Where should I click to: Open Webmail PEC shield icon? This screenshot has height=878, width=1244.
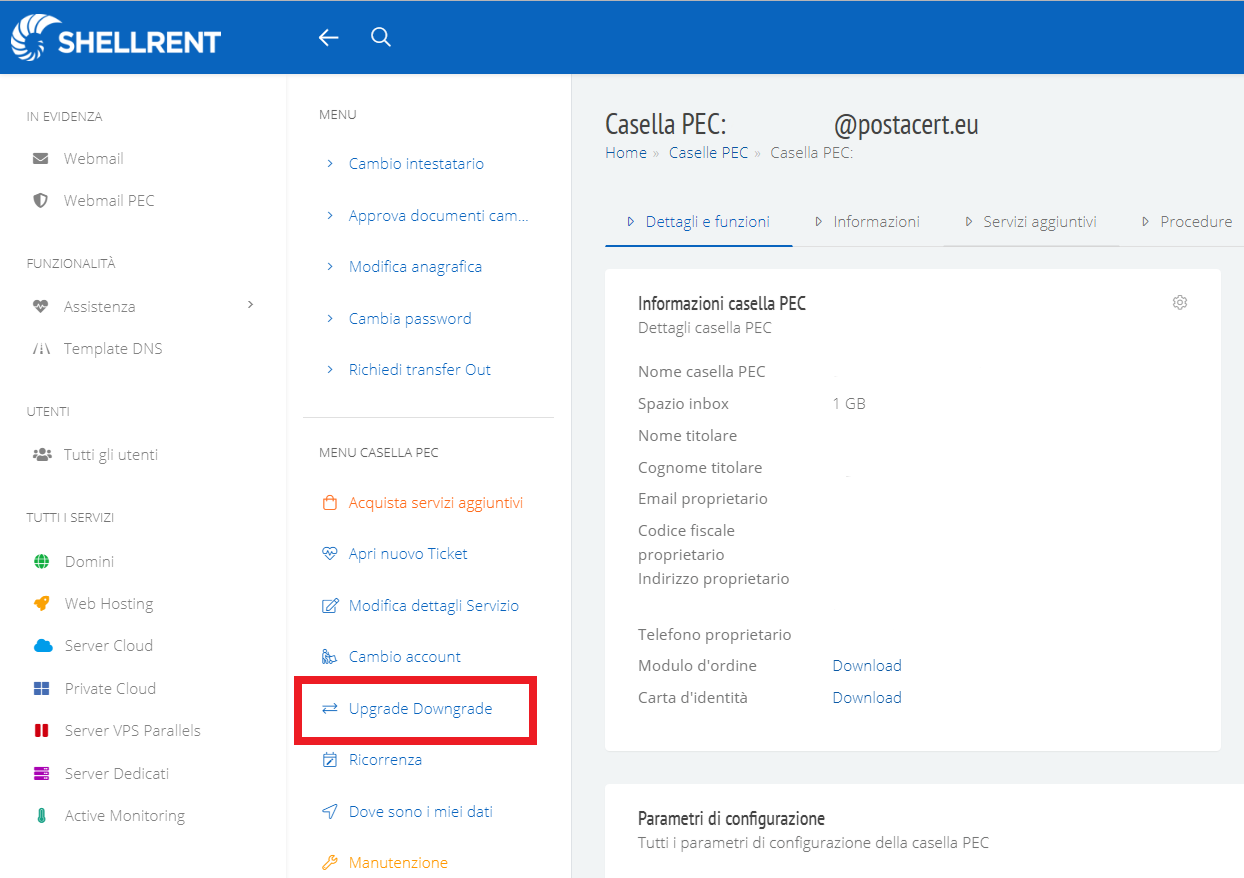coord(41,200)
